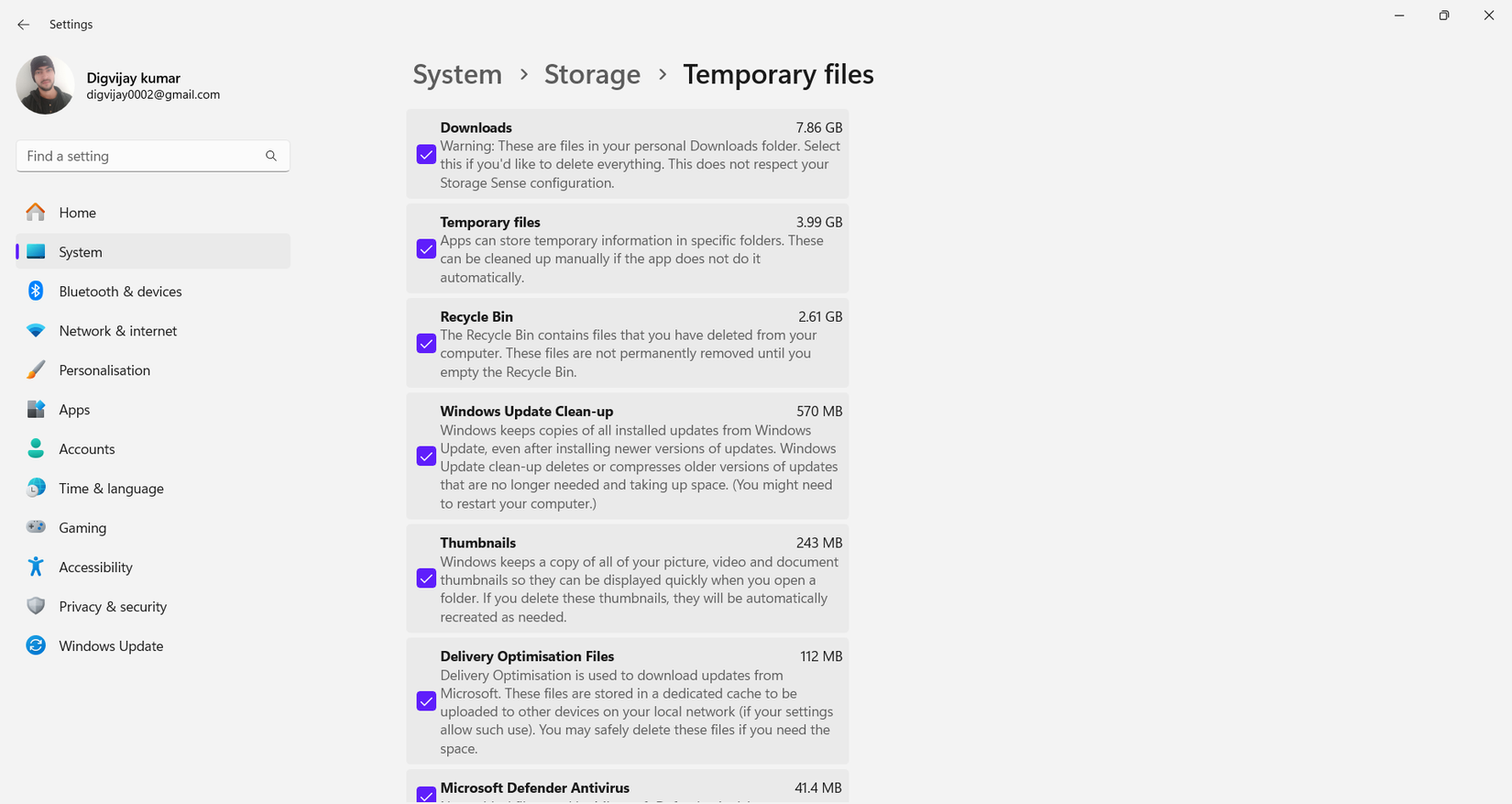Untick the Thumbnails cleanup option
1512x804 pixels.
[x=426, y=578]
